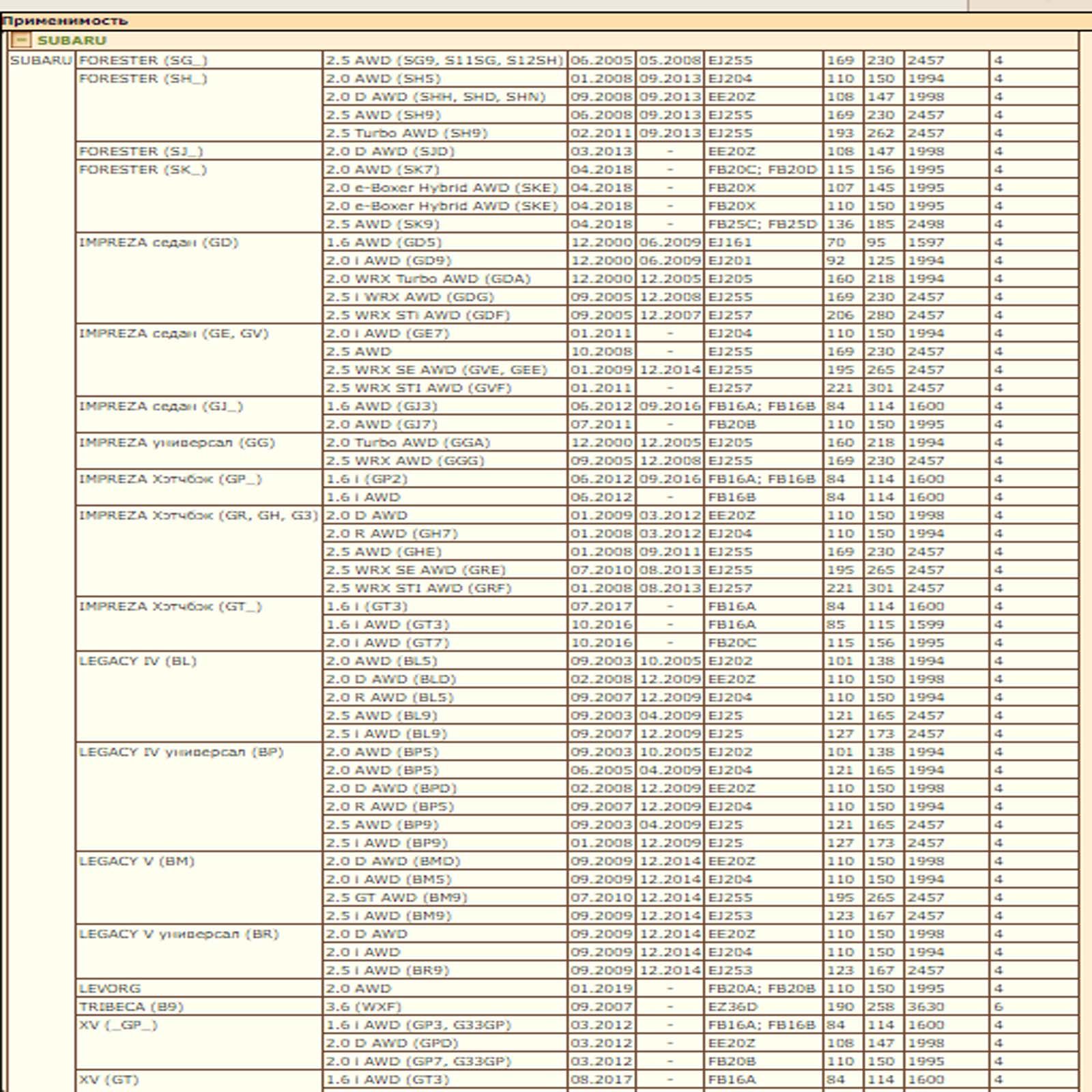The height and width of the screenshot is (1092, 1092).
Task: Collapse the SUBARU applicability section
Action: (x=22, y=40)
